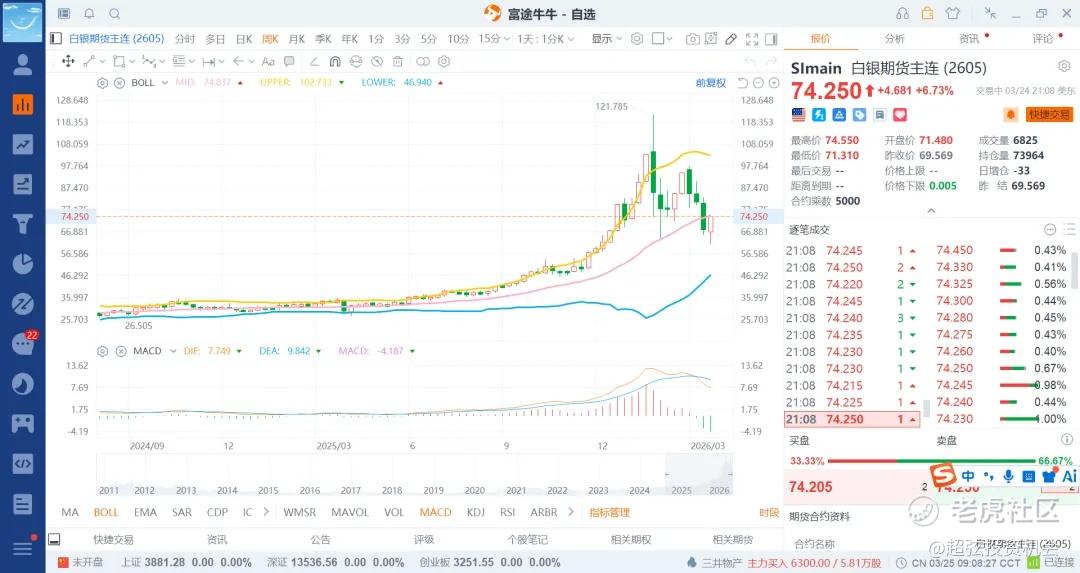Image resolution: width=1080 pixels, height=573 pixels.
Task: Click the price alert bell button
Action: click(1010, 114)
